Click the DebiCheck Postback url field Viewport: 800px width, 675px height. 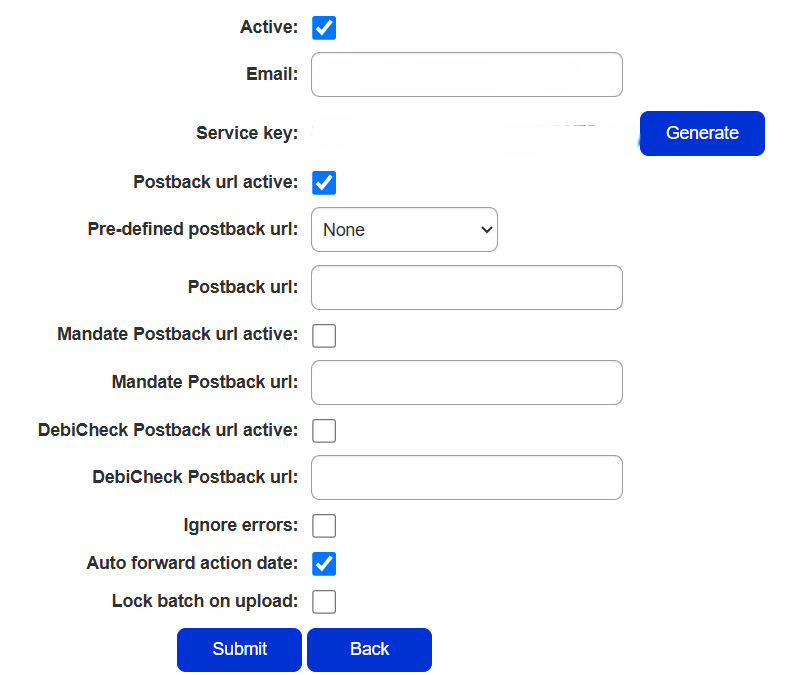pyautogui.click(x=467, y=478)
